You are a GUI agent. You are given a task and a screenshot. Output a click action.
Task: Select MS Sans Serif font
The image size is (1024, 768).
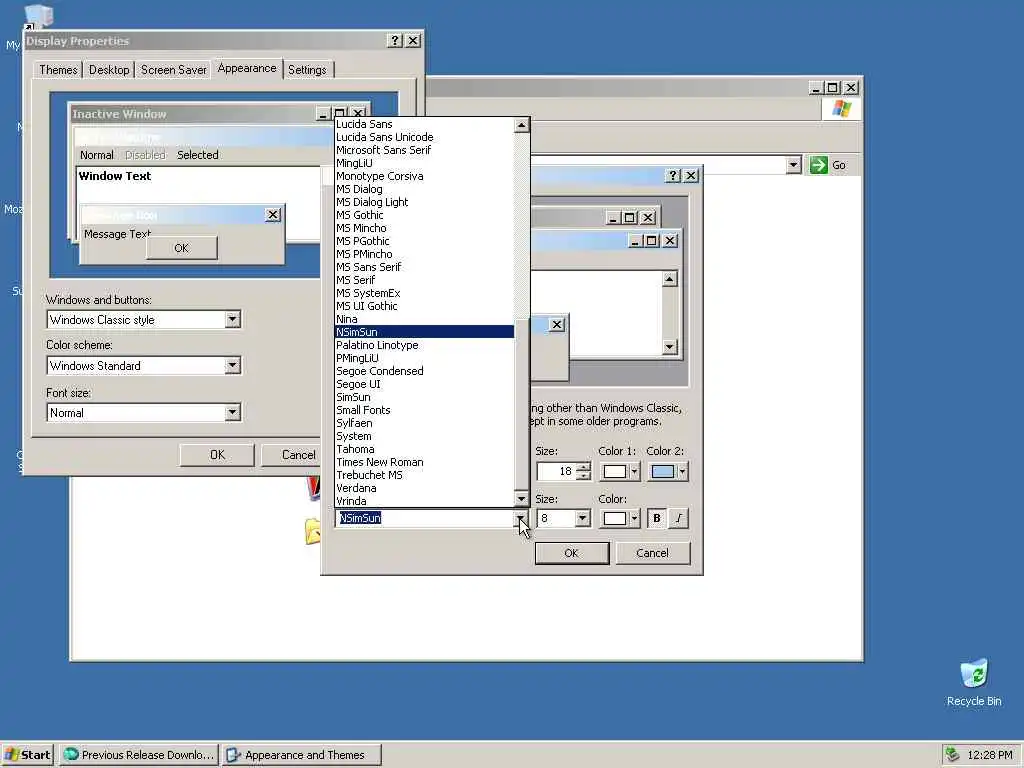pos(424,267)
